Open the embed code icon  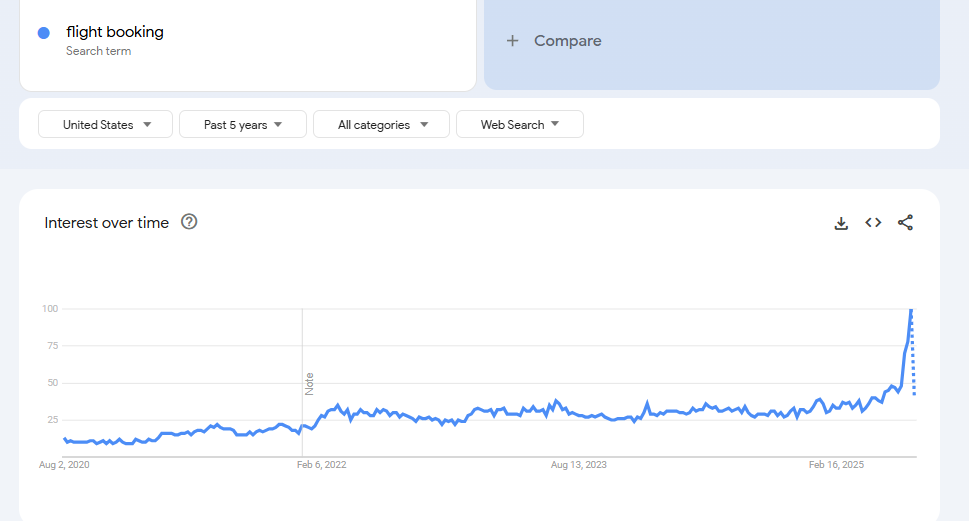point(873,222)
